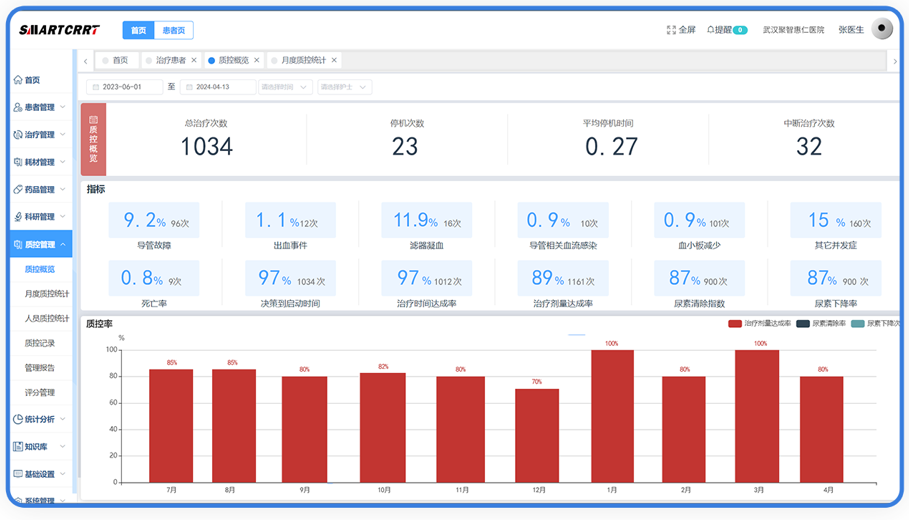Viewport: 909px width, 520px height.
Task: Open the 首页 sidebar home icon
Action: [x=18, y=80]
